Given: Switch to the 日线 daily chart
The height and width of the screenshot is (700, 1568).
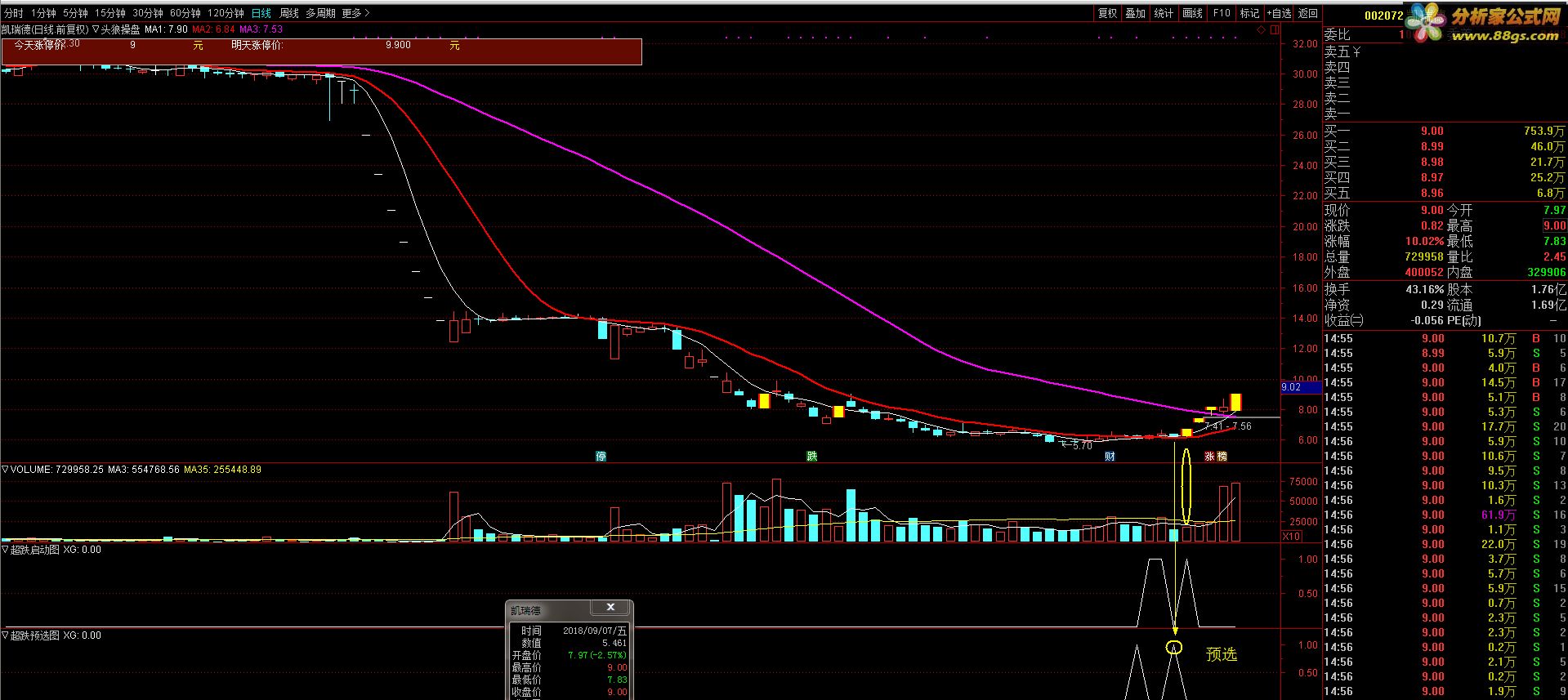Looking at the screenshot, I should [261, 13].
